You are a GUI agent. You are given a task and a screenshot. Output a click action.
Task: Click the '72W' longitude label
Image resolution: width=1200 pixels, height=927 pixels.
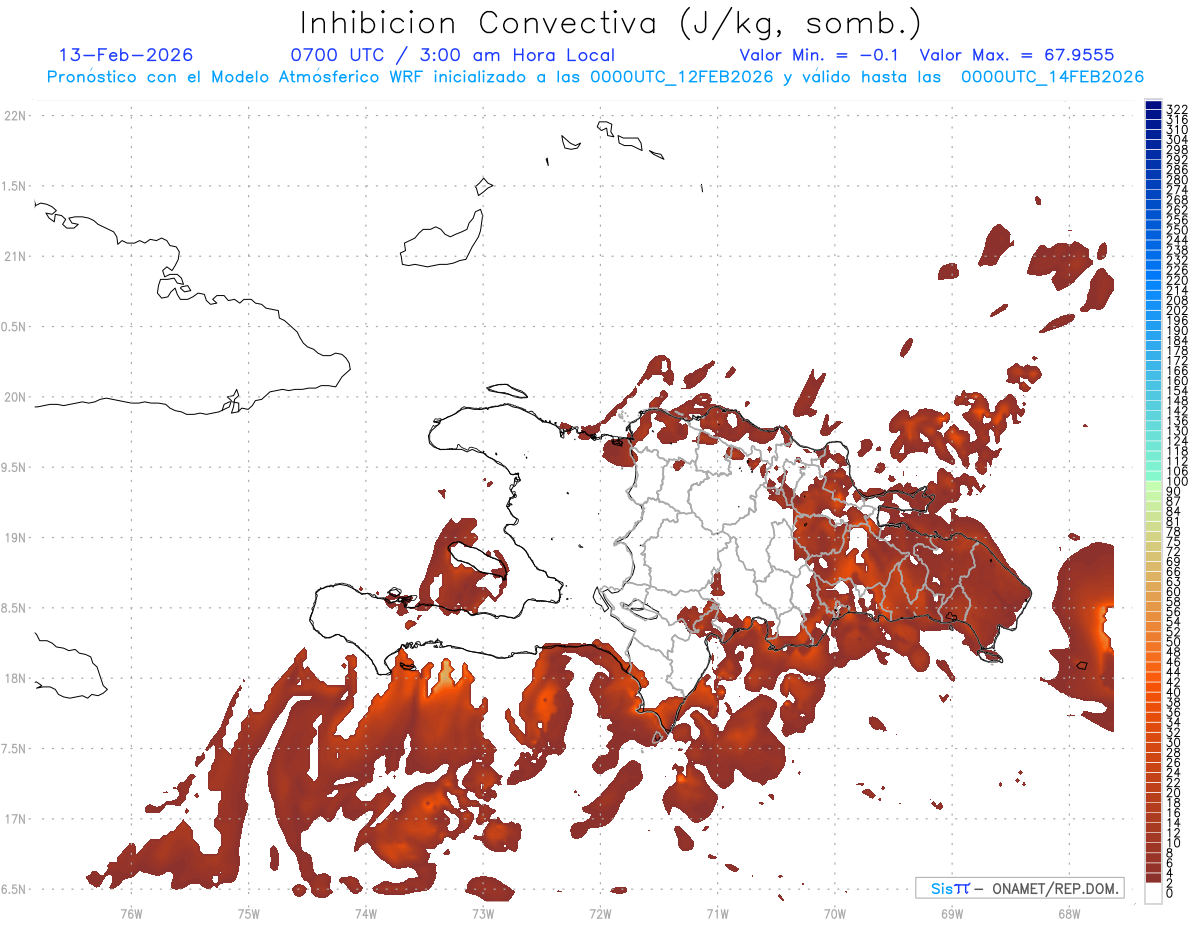pos(600,913)
